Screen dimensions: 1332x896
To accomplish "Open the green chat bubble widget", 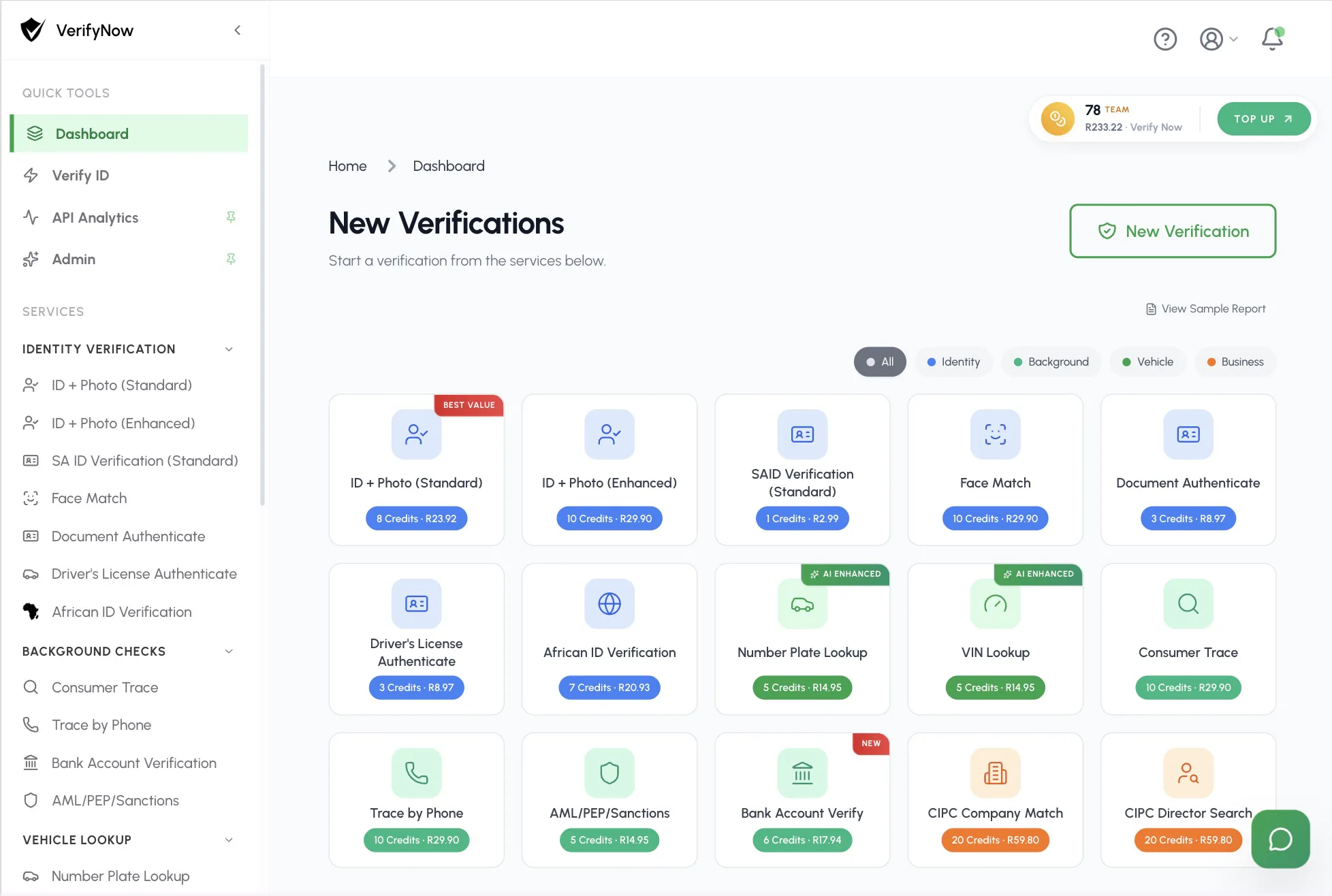I will [1280, 839].
